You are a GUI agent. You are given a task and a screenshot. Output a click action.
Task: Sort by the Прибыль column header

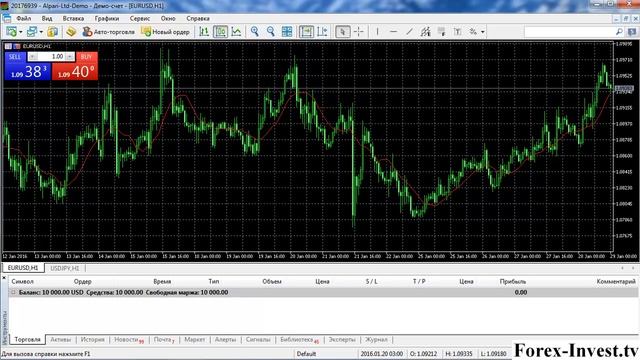[x=513, y=281]
